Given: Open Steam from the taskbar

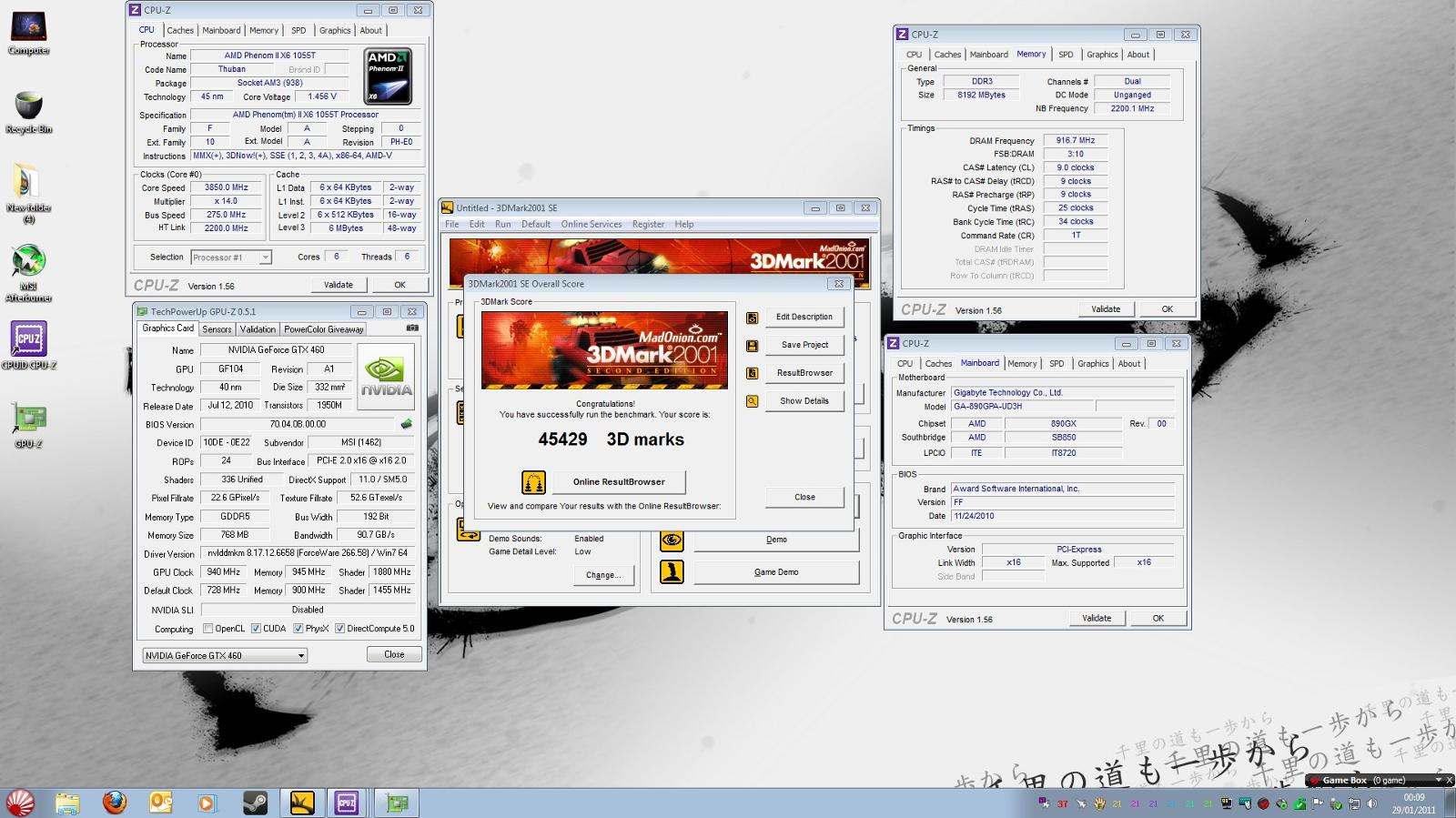Looking at the screenshot, I should pyautogui.click(x=255, y=803).
